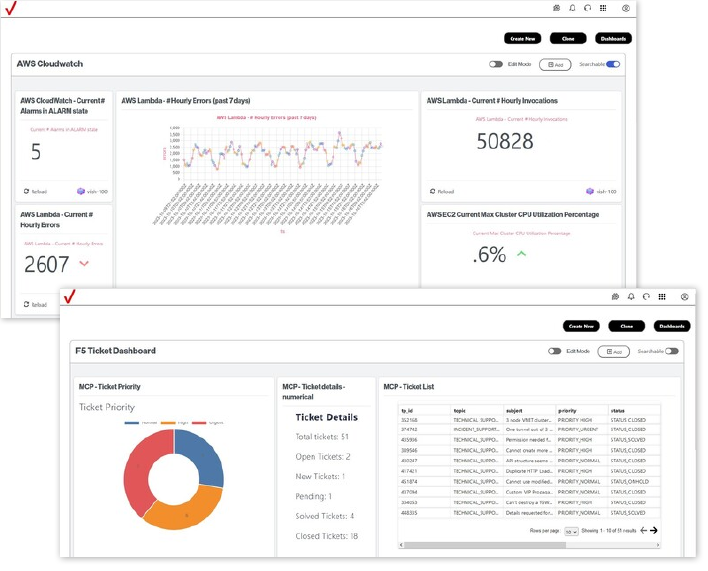Click green up trend arrow beside .6%
The width and height of the screenshot is (708, 571).
click(522, 254)
